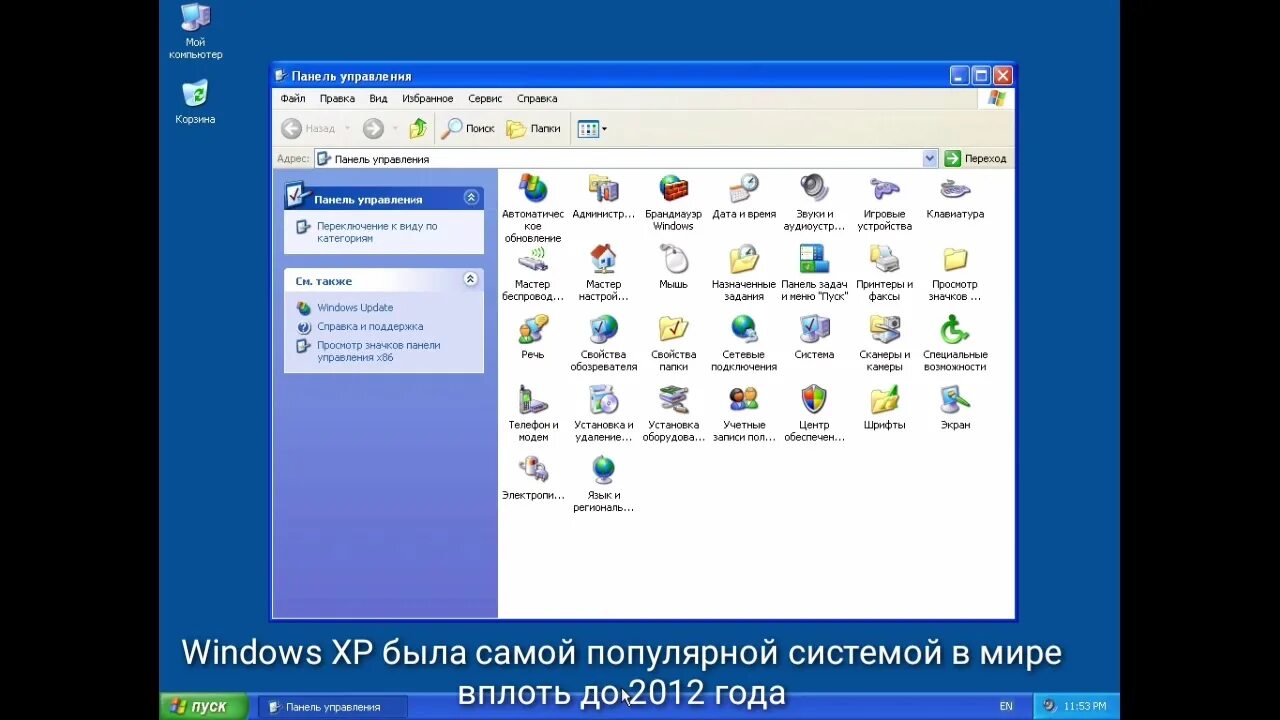Open the Сервис menu
The image size is (1280, 720).
(x=485, y=99)
